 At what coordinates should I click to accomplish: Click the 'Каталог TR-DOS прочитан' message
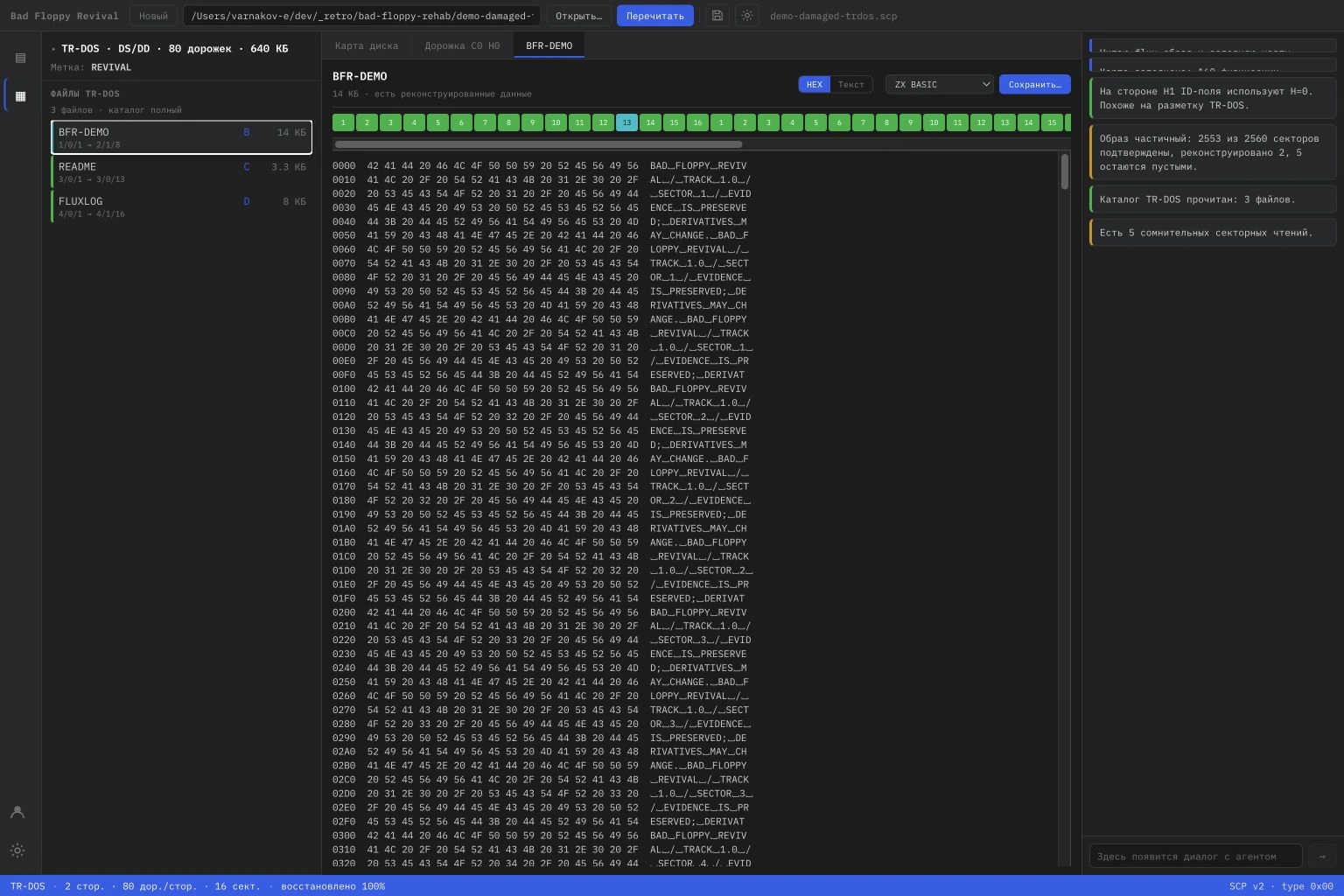pyautogui.click(x=1213, y=199)
